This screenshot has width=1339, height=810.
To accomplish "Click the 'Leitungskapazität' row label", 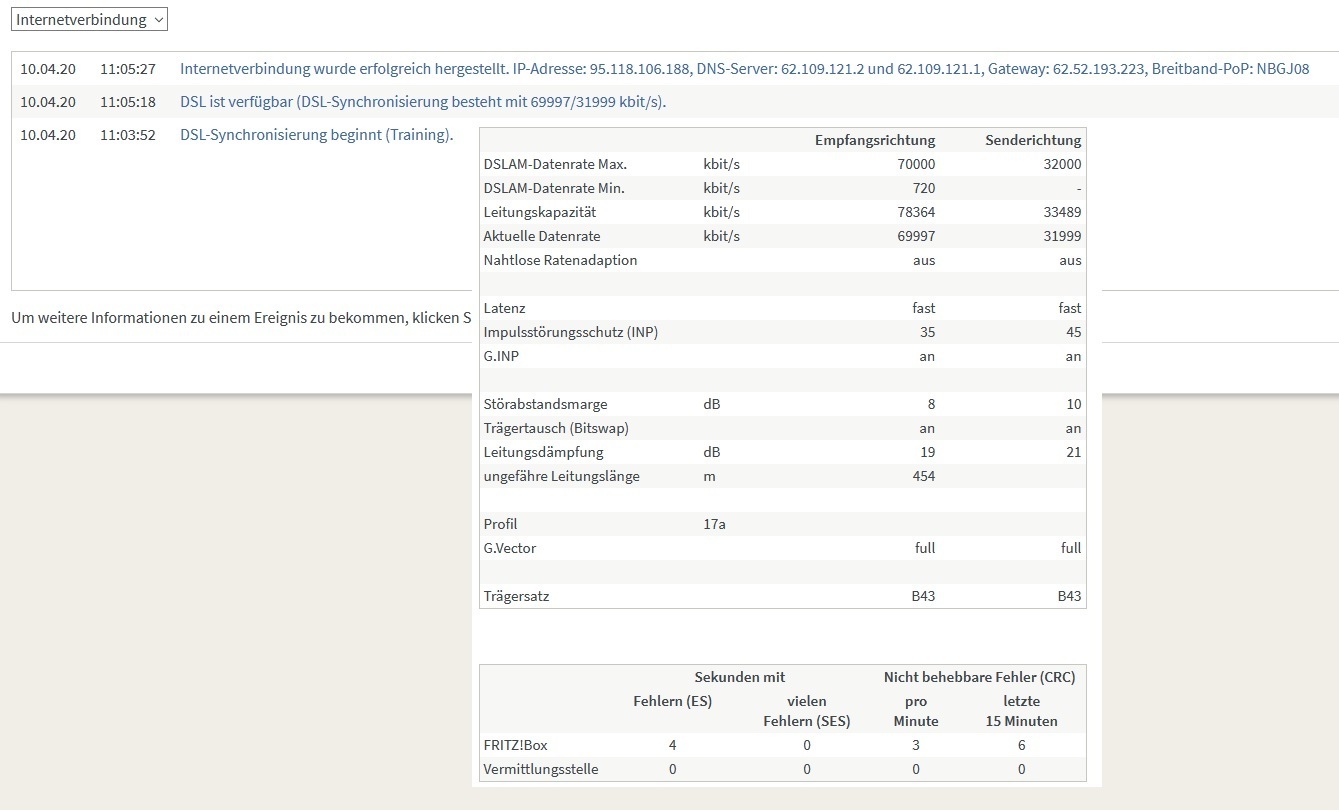I will click(x=540, y=212).
